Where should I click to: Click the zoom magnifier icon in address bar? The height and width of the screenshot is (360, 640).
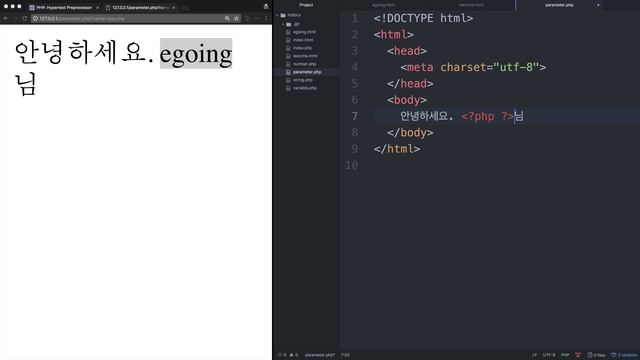(227, 18)
